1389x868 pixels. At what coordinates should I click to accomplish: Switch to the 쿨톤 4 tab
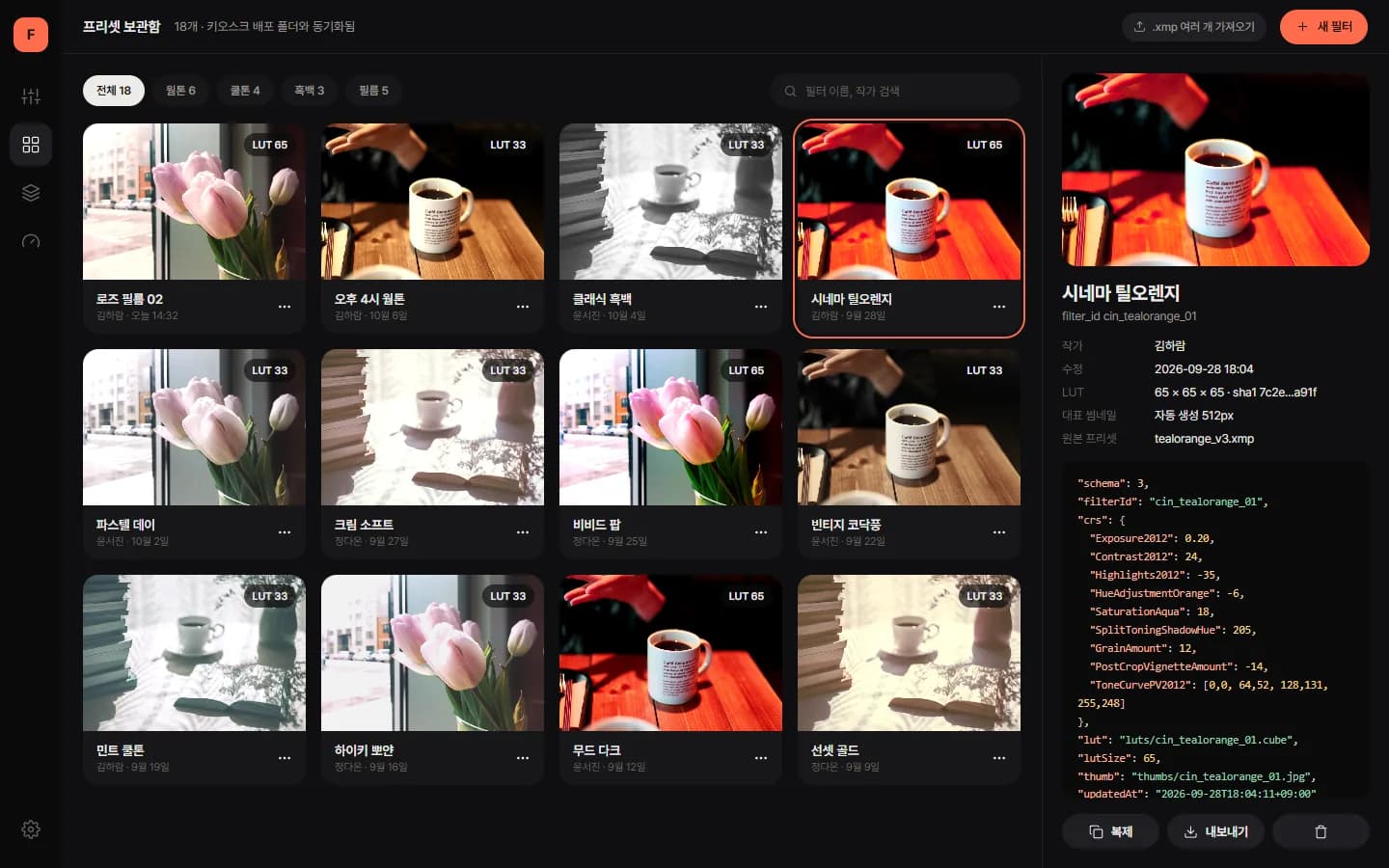click(245, 91)
